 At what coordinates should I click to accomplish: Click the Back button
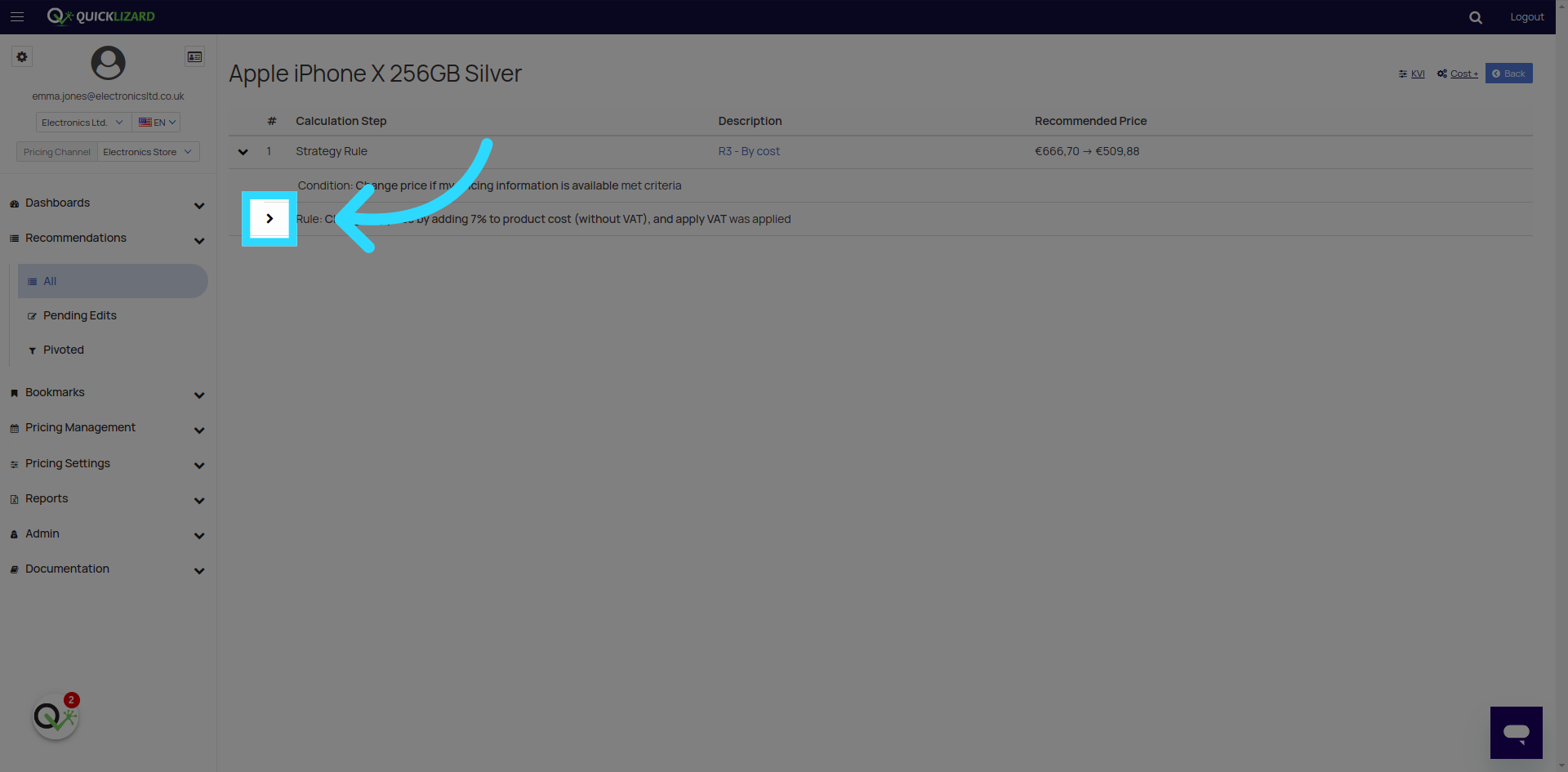1508,74
